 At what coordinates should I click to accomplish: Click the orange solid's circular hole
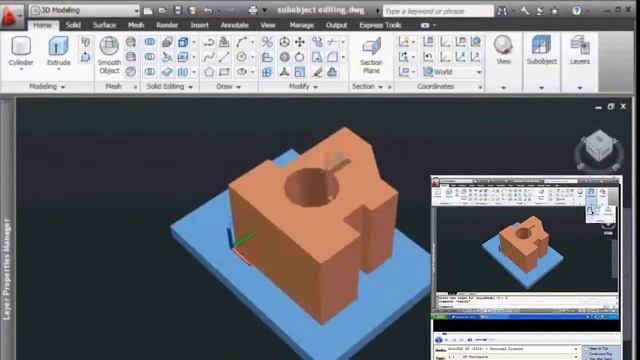click(x=312, y=187)
